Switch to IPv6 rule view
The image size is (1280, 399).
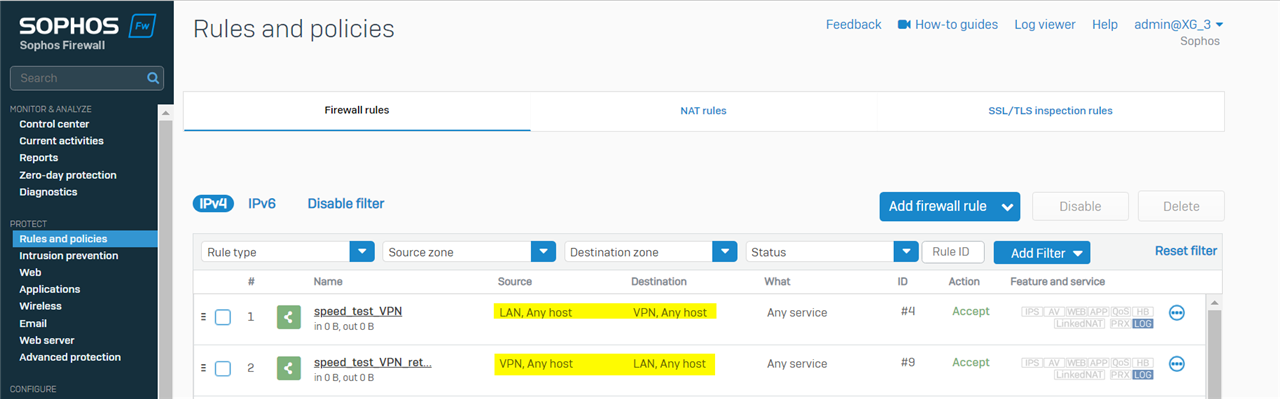coord(262,204)
